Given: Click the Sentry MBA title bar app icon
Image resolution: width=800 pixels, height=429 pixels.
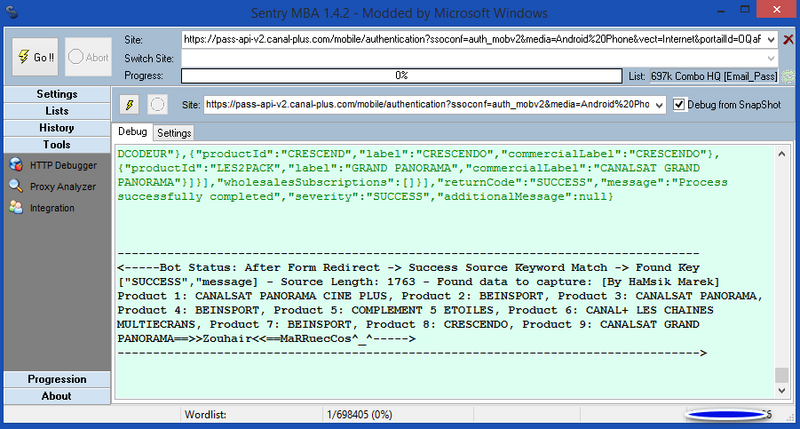Looking at the screenshot, I should click(x=12, y=12).
